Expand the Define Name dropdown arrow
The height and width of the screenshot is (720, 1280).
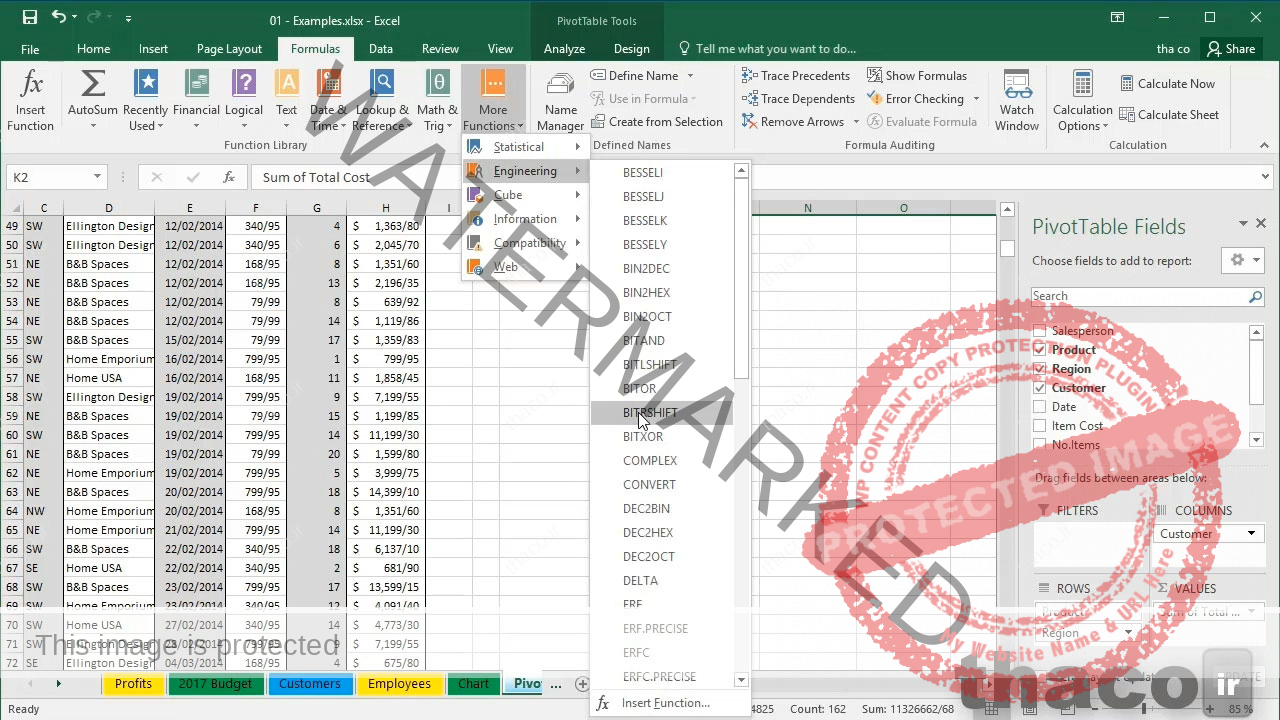coord(689,76)
